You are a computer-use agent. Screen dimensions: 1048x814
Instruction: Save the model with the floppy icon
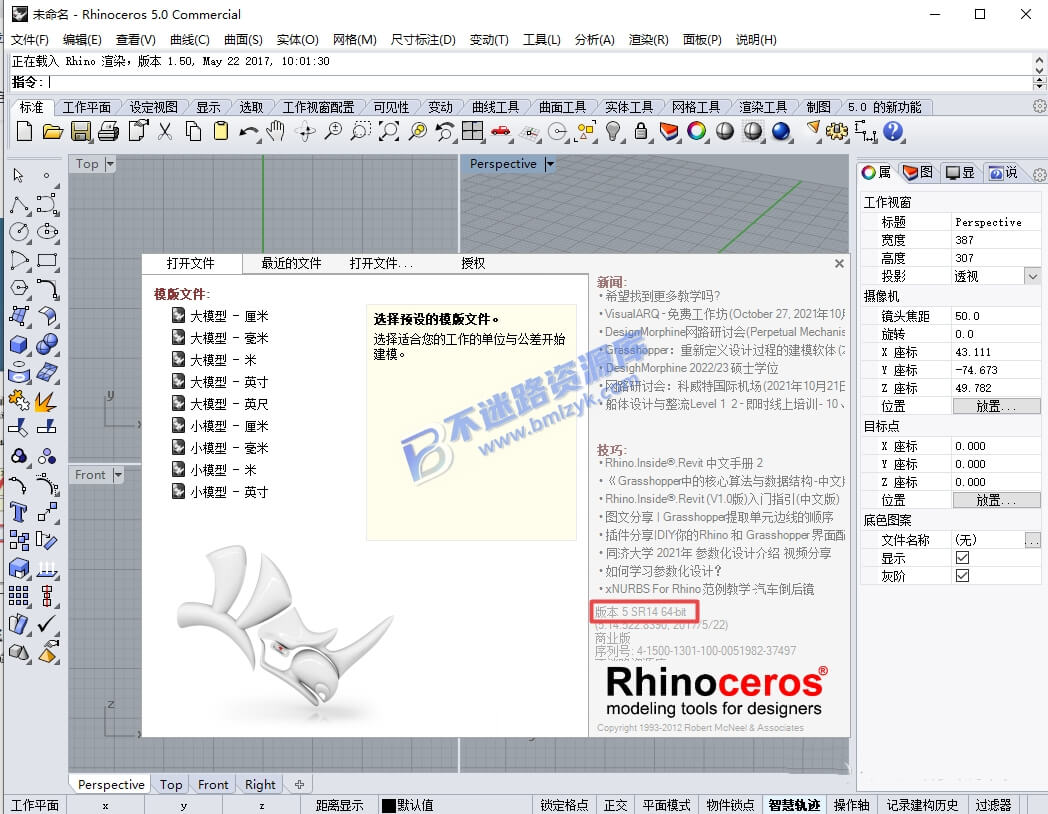coord(81,131)
